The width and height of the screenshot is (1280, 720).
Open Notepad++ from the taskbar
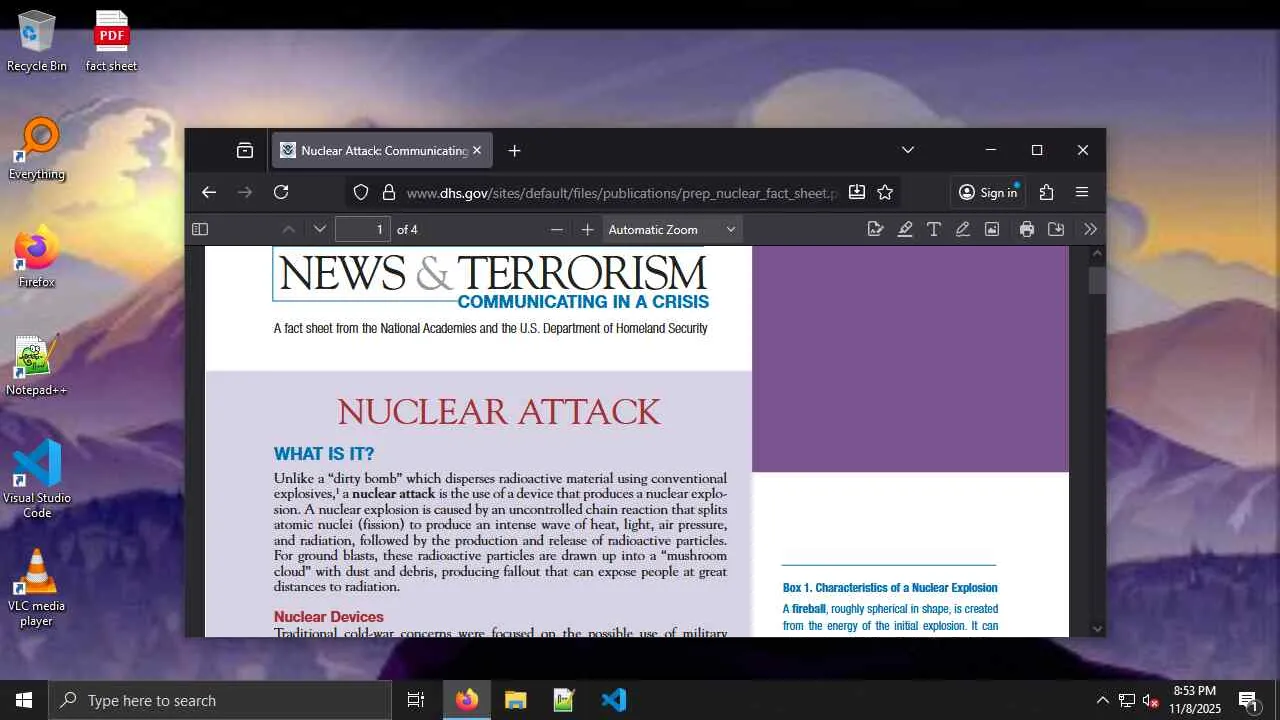coord(564,700)
